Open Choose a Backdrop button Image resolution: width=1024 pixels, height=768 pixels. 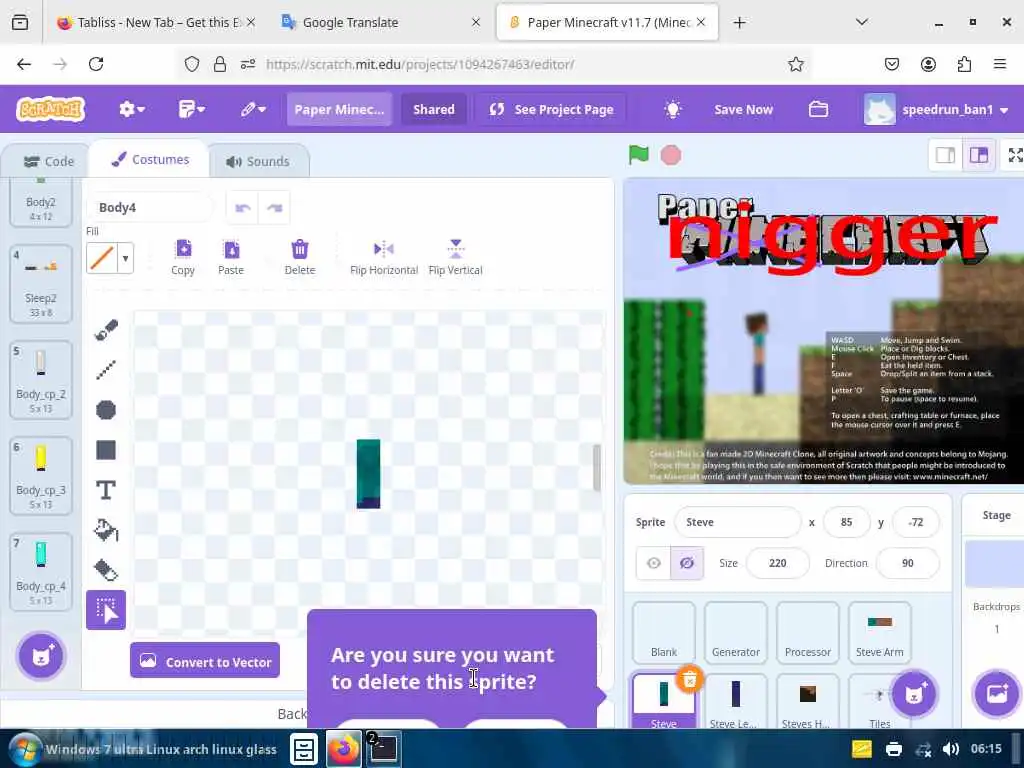(x=997, y=694)
